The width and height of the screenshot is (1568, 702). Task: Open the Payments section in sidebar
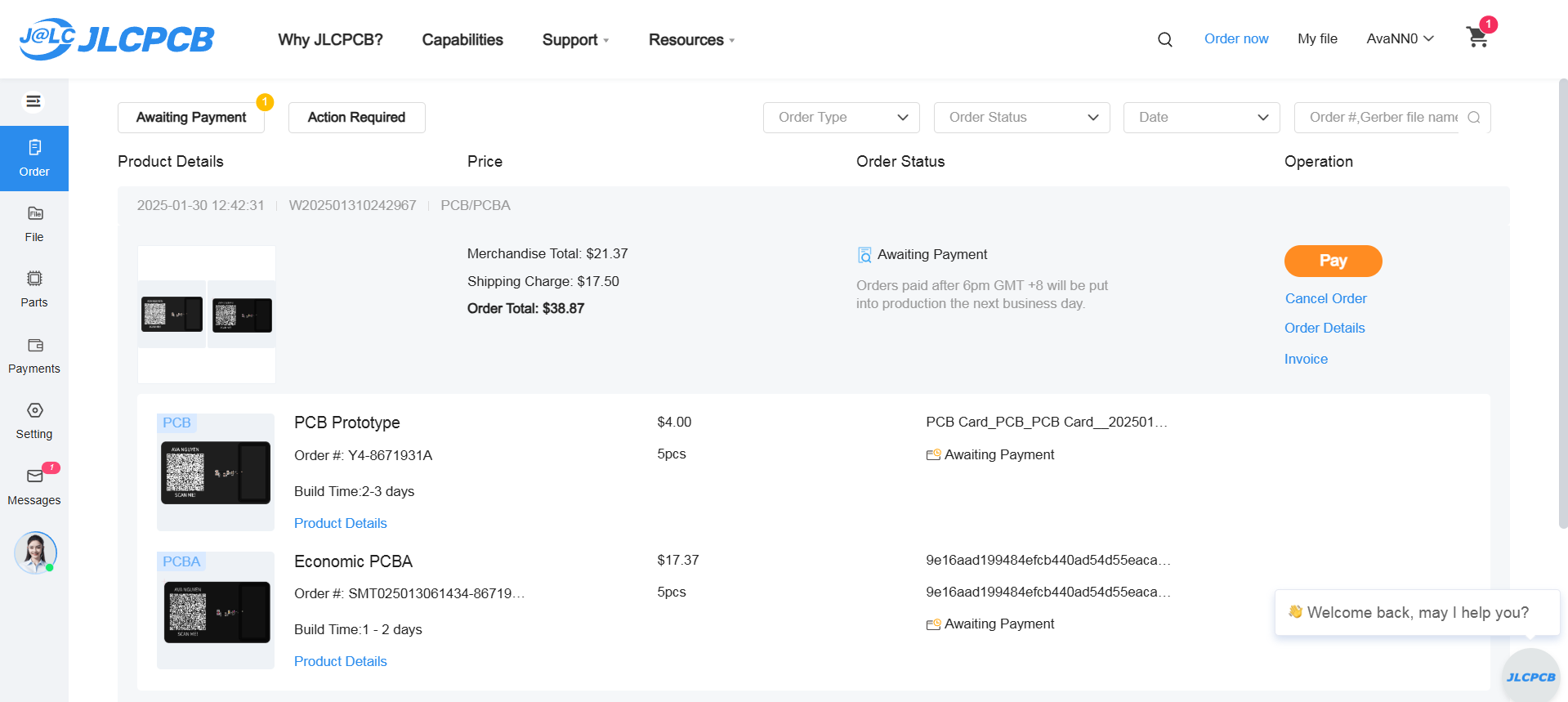[x=34, y=355]
